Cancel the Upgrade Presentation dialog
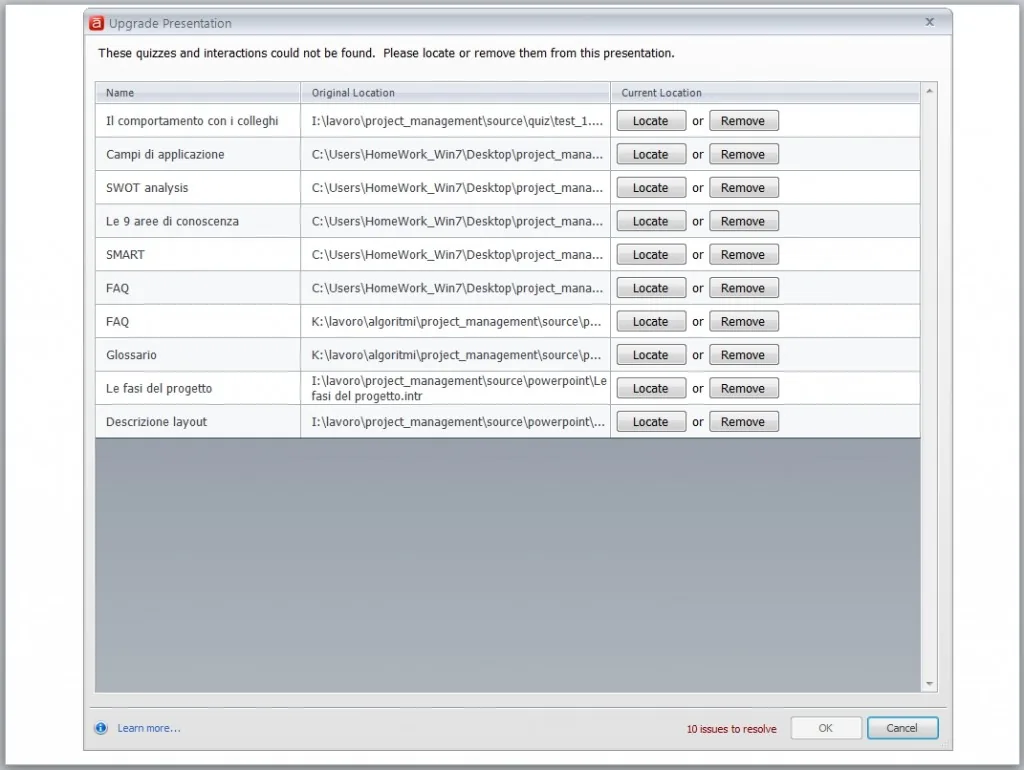This screenshot has height=770, width=1024. [903, 728]
